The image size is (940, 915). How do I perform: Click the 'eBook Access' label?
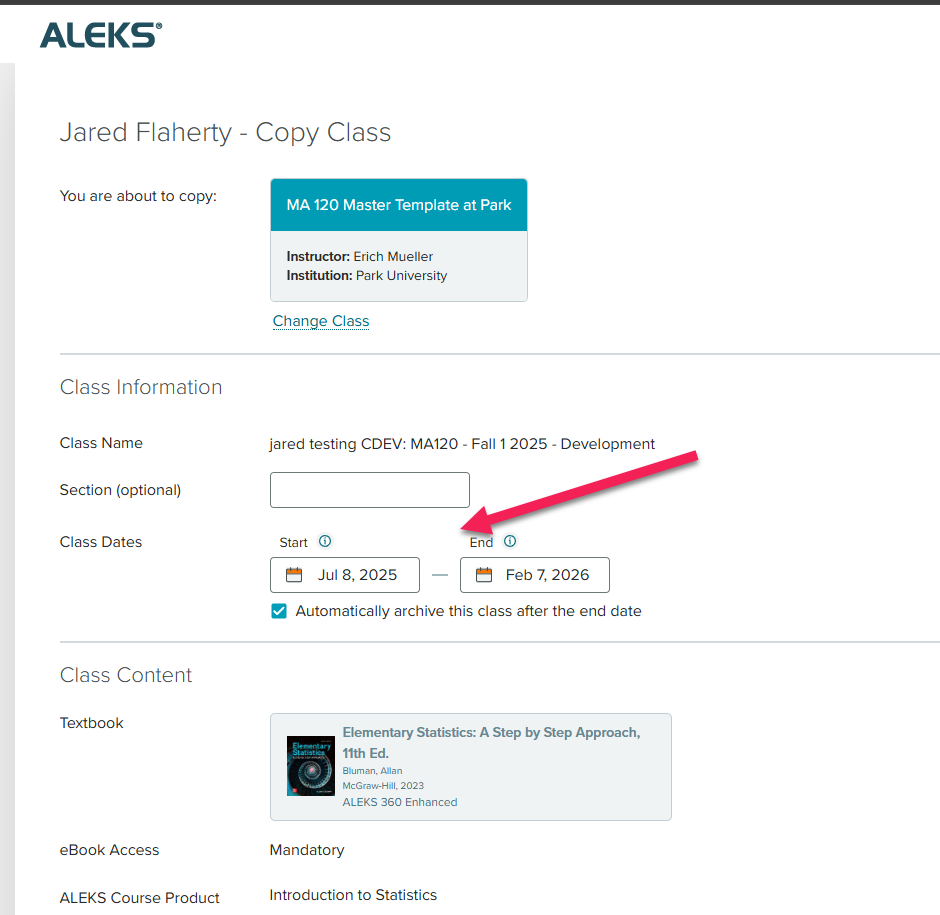110,850
